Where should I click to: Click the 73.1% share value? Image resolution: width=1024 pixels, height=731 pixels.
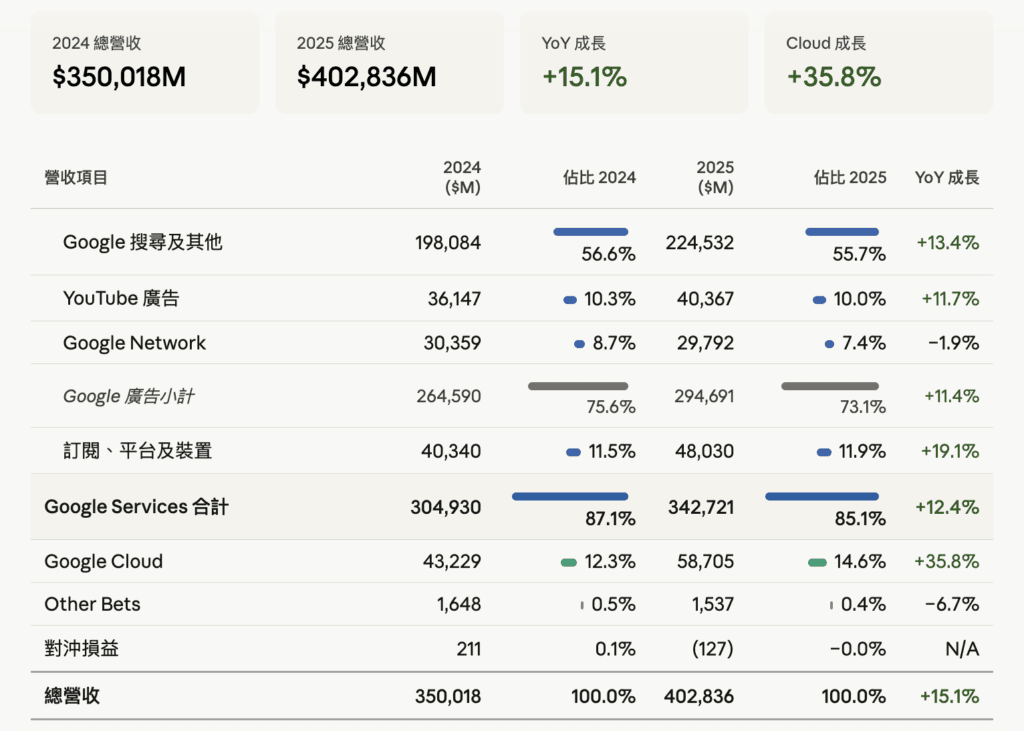tap(863, 407)
